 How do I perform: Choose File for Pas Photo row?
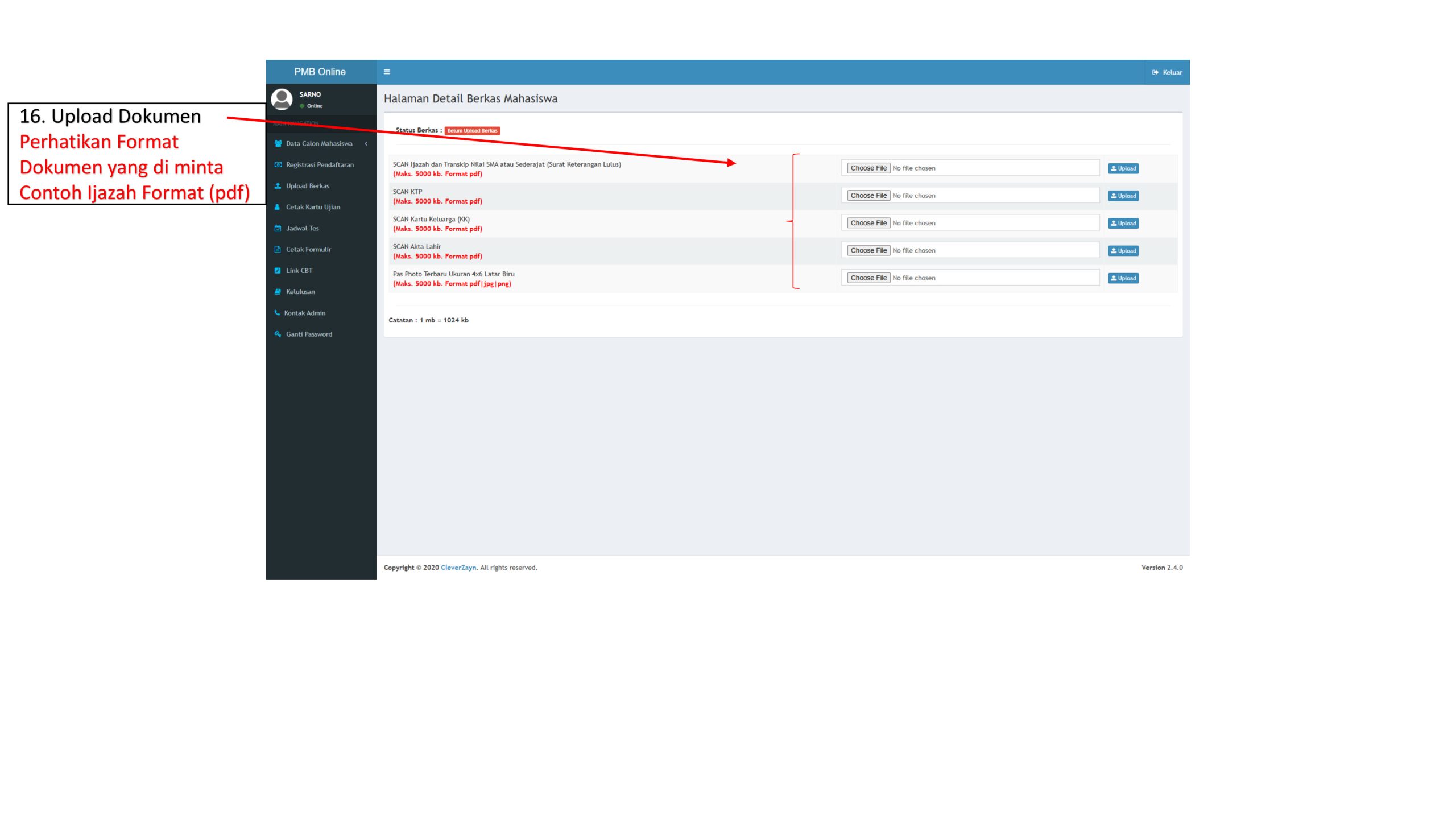(868, 278)
